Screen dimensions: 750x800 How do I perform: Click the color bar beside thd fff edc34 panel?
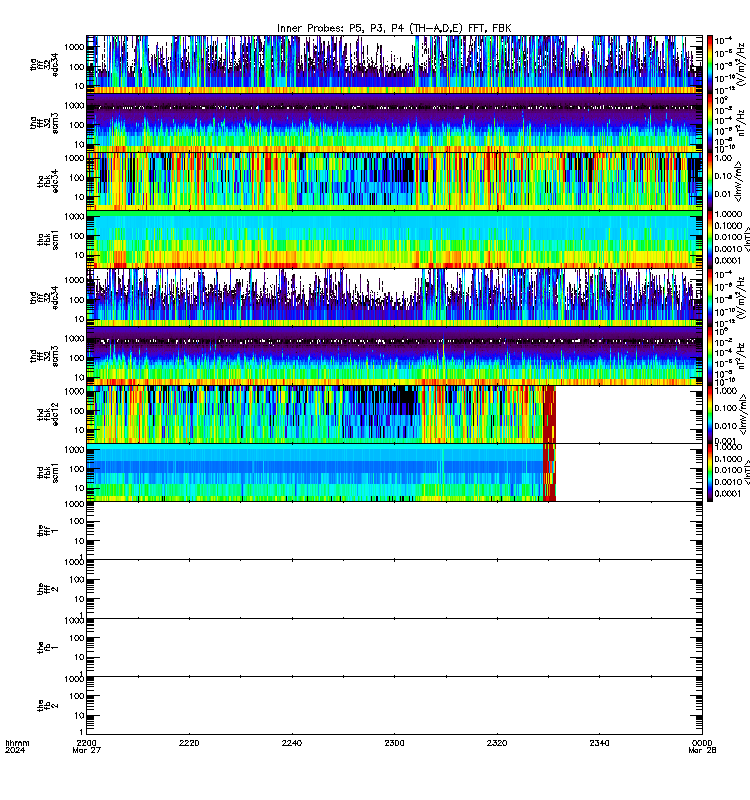(710, 298)
